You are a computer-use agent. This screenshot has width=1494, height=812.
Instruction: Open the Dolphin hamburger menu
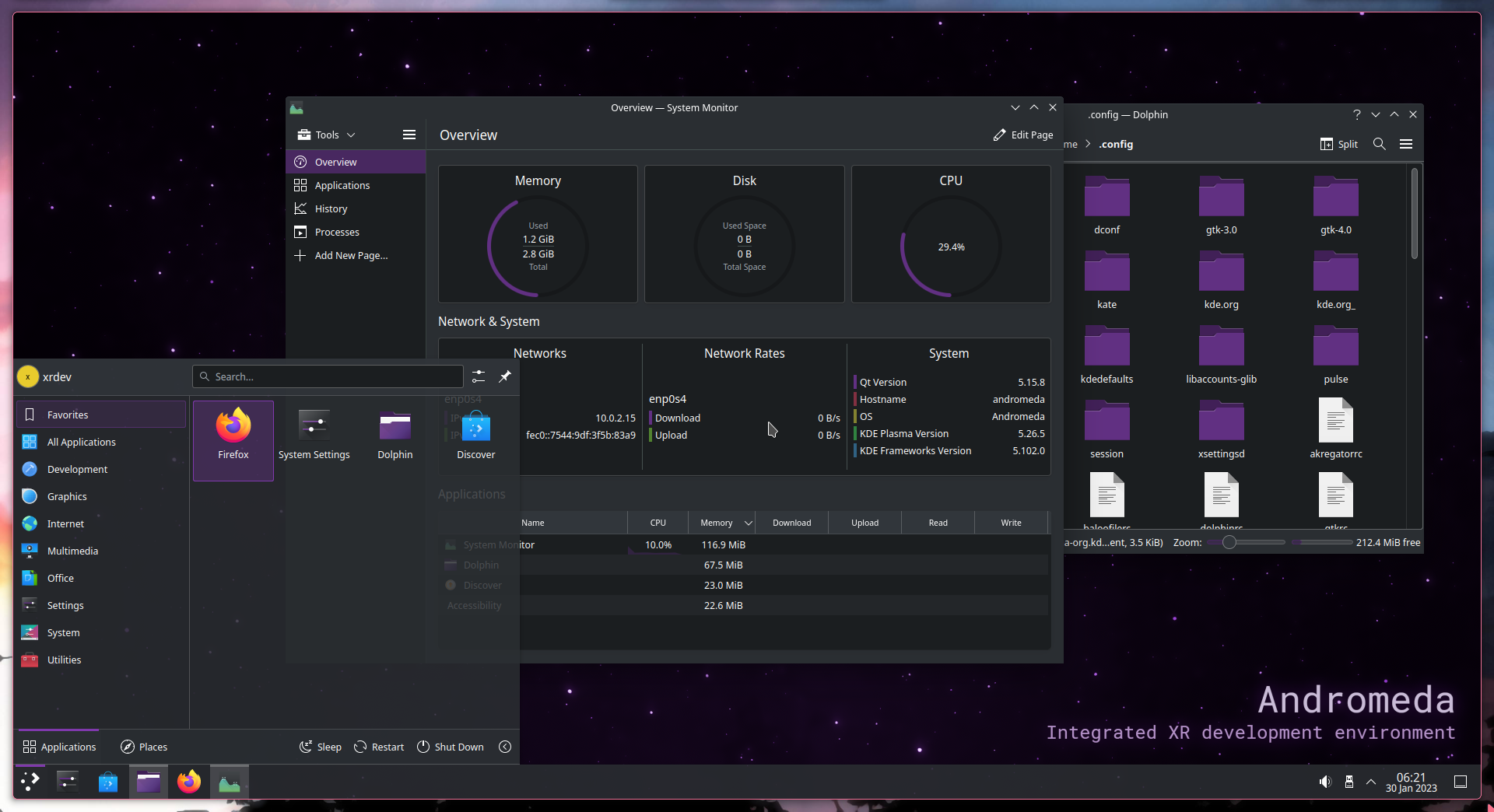click(1406, 144)
